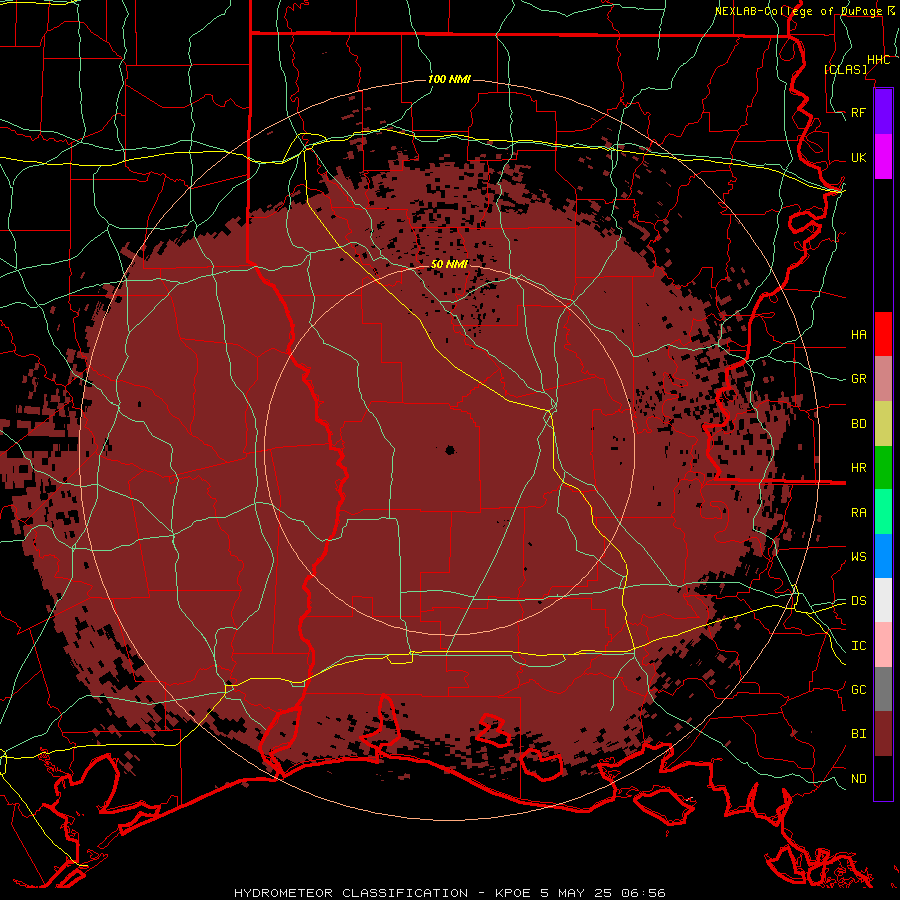
Task: Click the BD yellow legend swatch
Action: pos(883,424)
